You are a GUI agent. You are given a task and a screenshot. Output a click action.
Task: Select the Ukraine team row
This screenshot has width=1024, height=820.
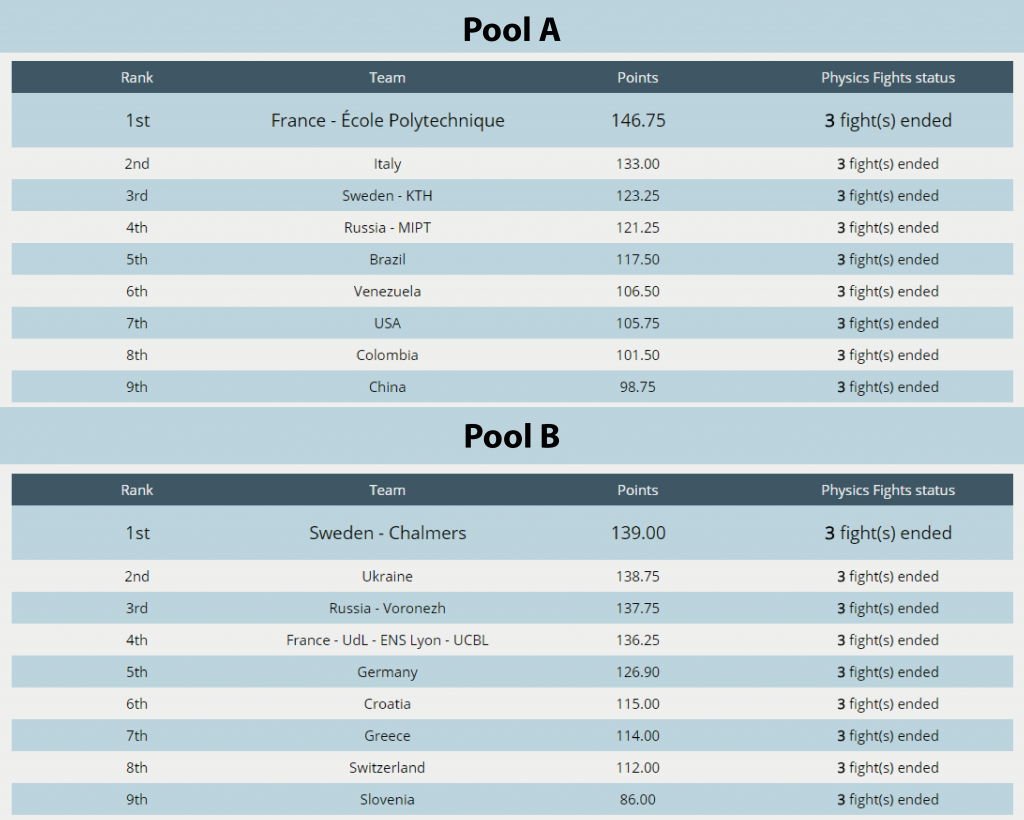pos(512,576)
